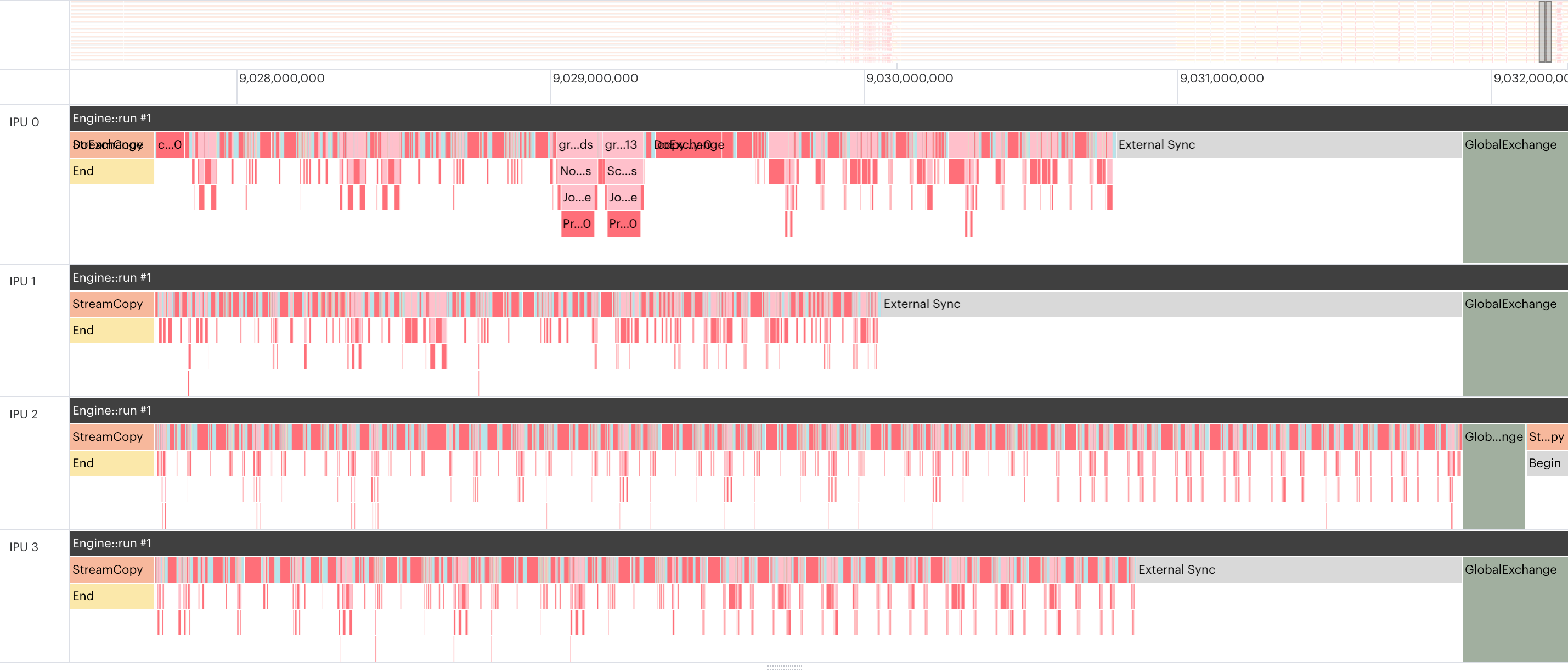Click the IPU 3 row label

24,547
